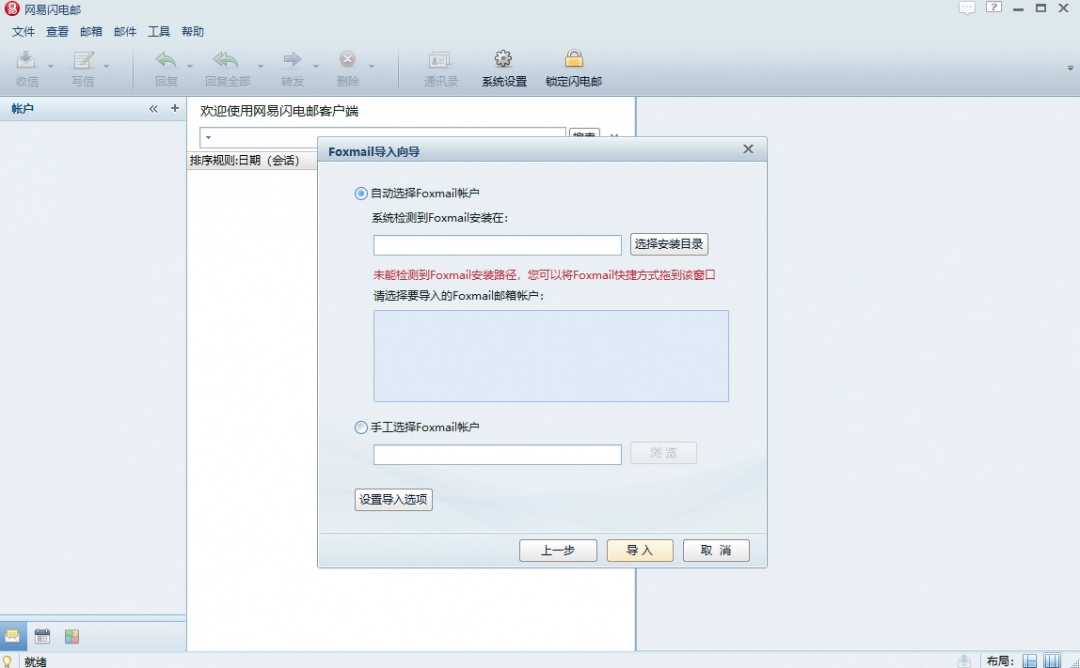Open the 收信 dropdown arrow
This screenshot has height=668, width=1080.
(x=51, y=66)
